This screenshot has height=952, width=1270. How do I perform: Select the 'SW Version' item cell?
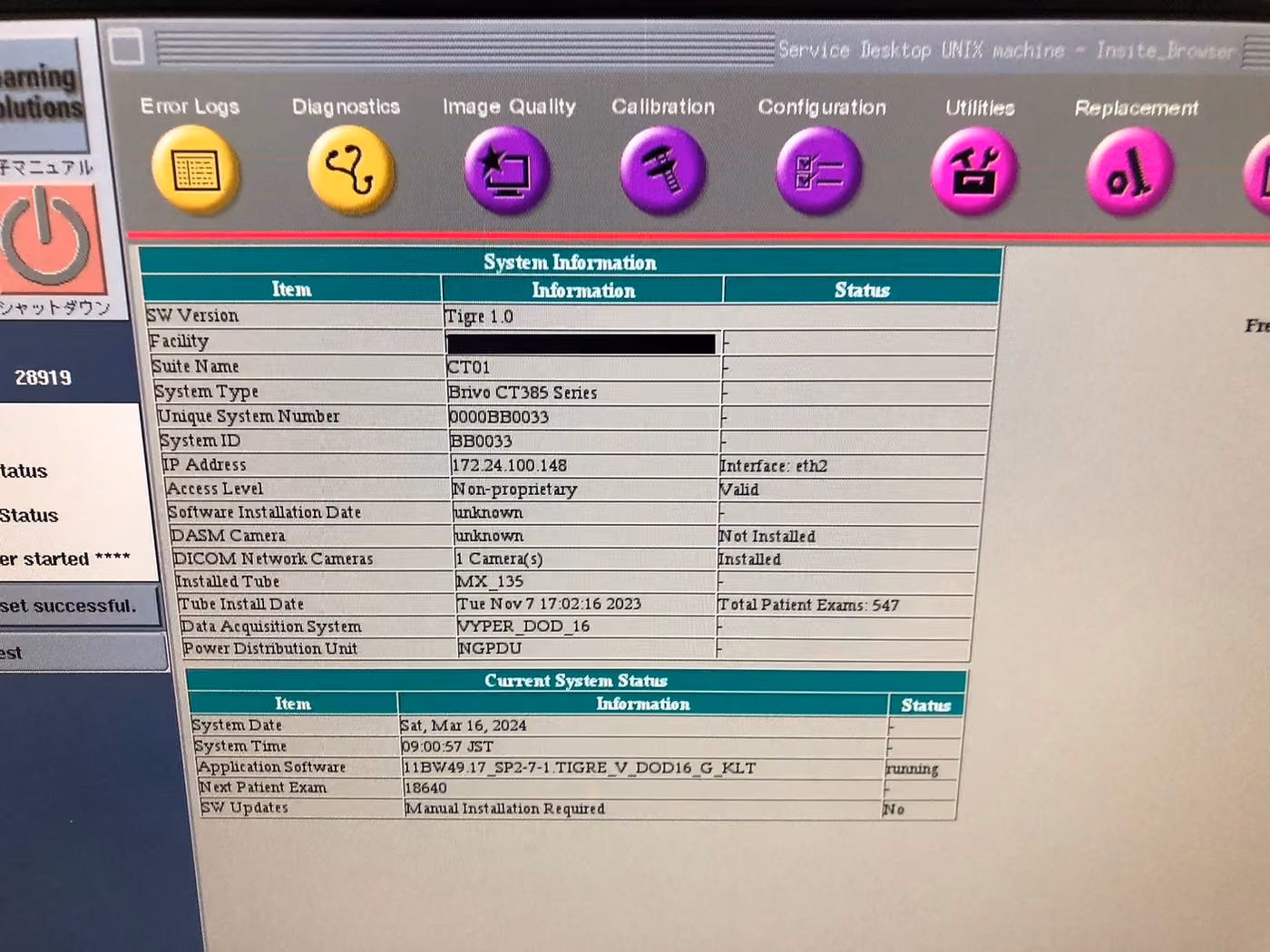pos(293,315)
